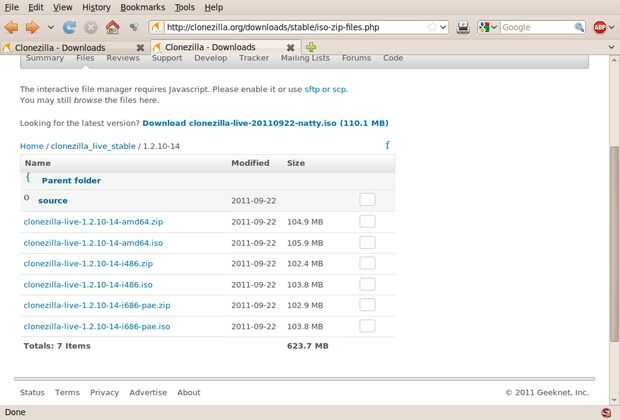Open the Mailing Lists page tab

[x=305, y=58]
